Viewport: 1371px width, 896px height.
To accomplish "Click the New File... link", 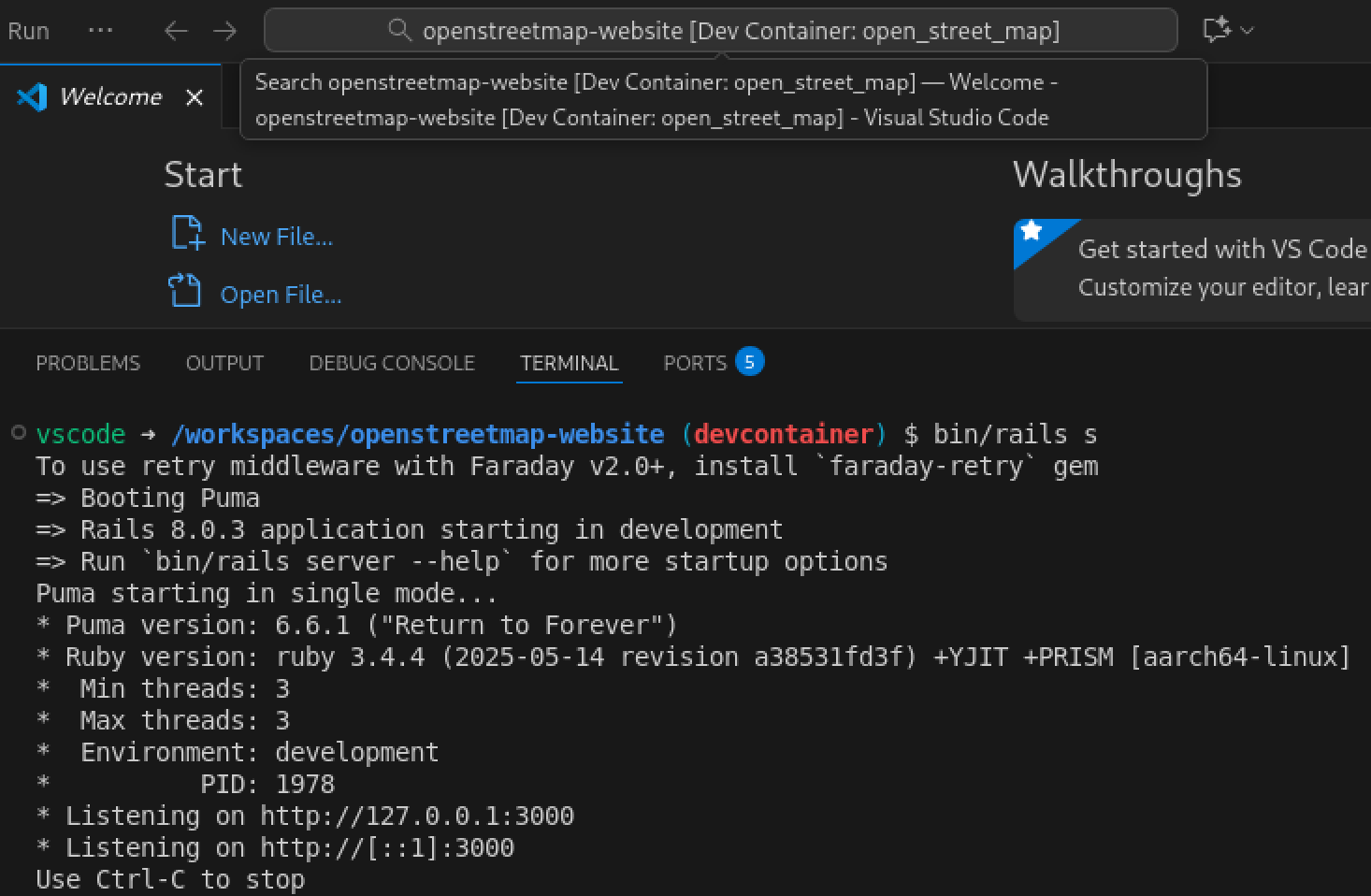I will point(277,237).
